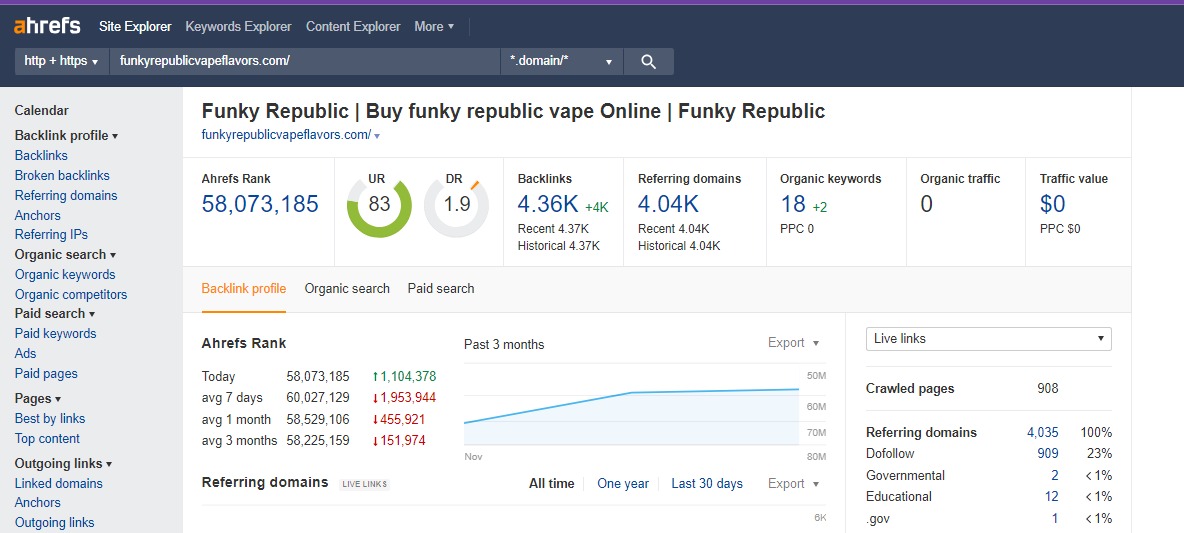1184x533 pixels.
Task: Switch to the Organic search tab
Action: click(347, 289)
